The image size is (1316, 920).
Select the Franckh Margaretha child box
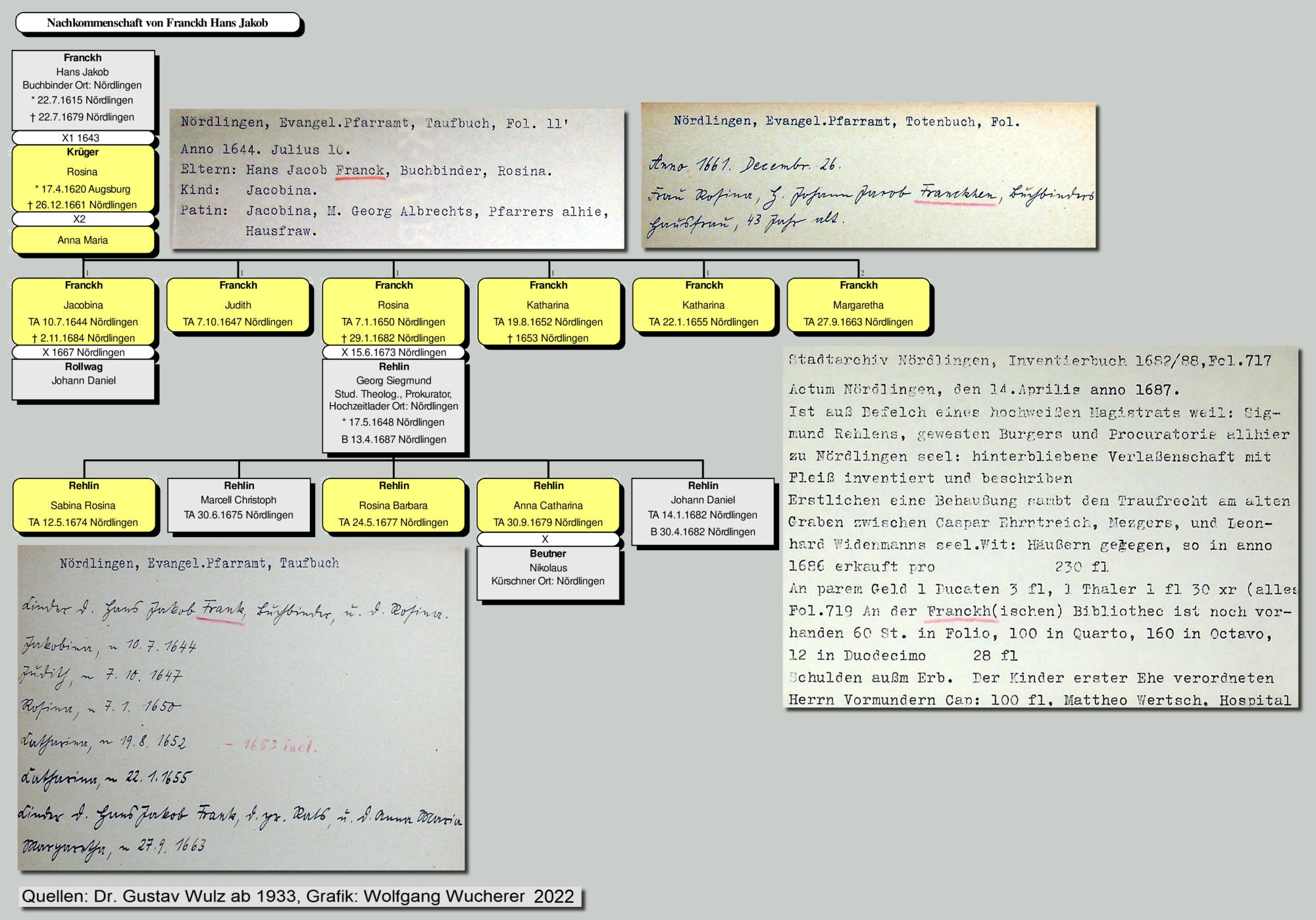[858, 305]
